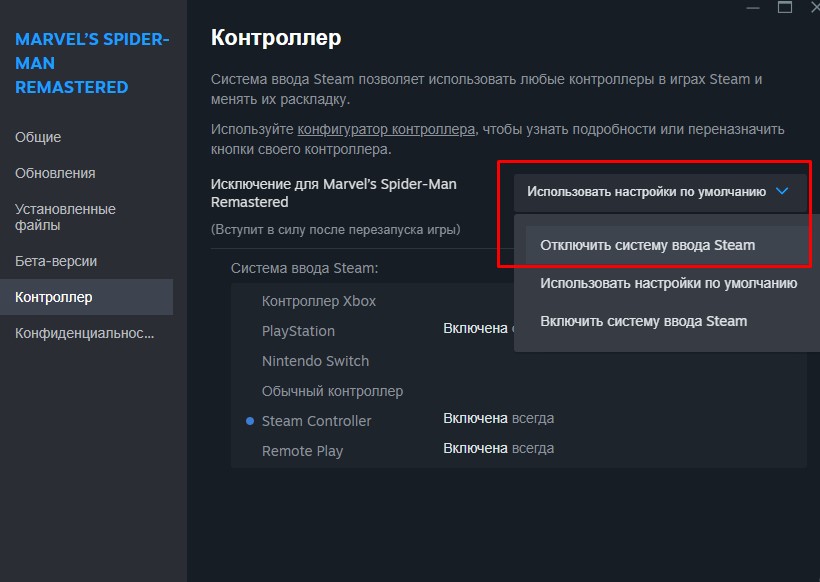Screen dimensions: 820x582
Task: Click the blue dropdown chevron arrow
Action: pyautogui.click(x=782, y=191)
